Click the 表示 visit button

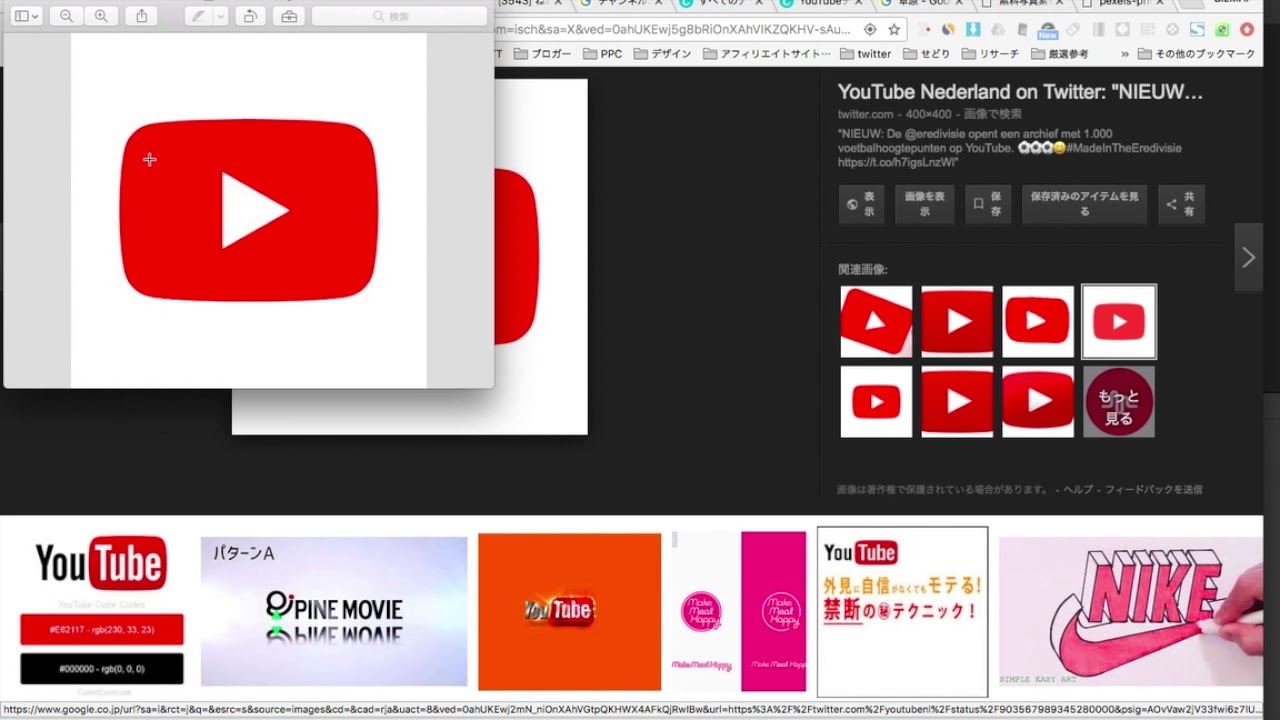[x=861, y=204]
